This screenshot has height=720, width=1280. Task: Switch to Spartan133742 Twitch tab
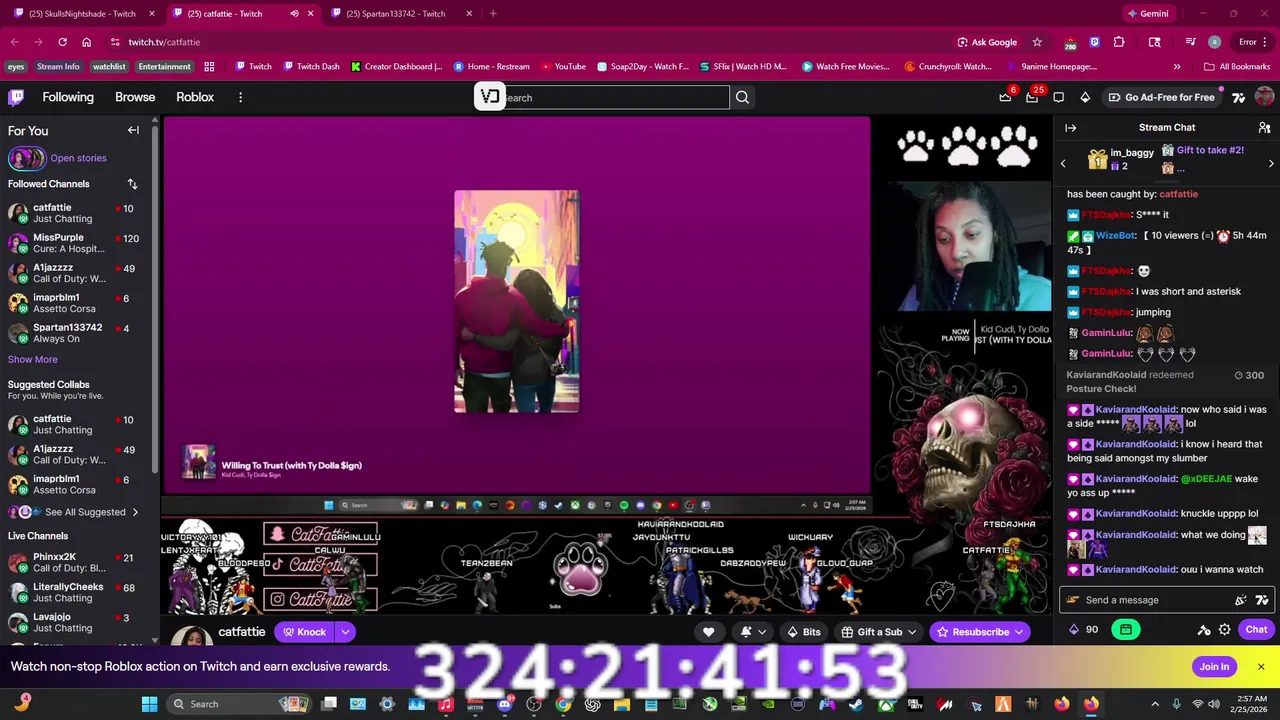(x=400, y=14)
